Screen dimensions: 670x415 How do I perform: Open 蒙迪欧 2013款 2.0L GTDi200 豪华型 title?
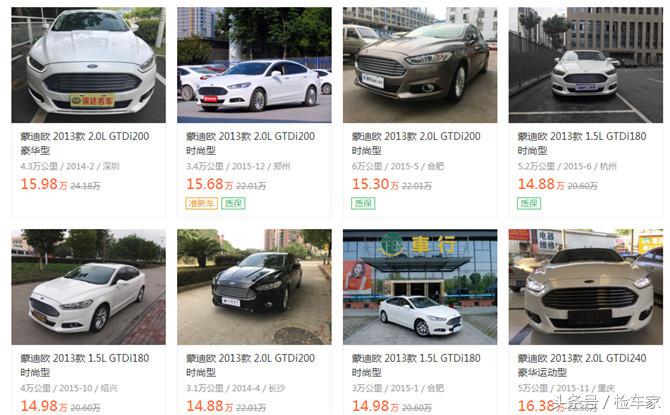85,143
